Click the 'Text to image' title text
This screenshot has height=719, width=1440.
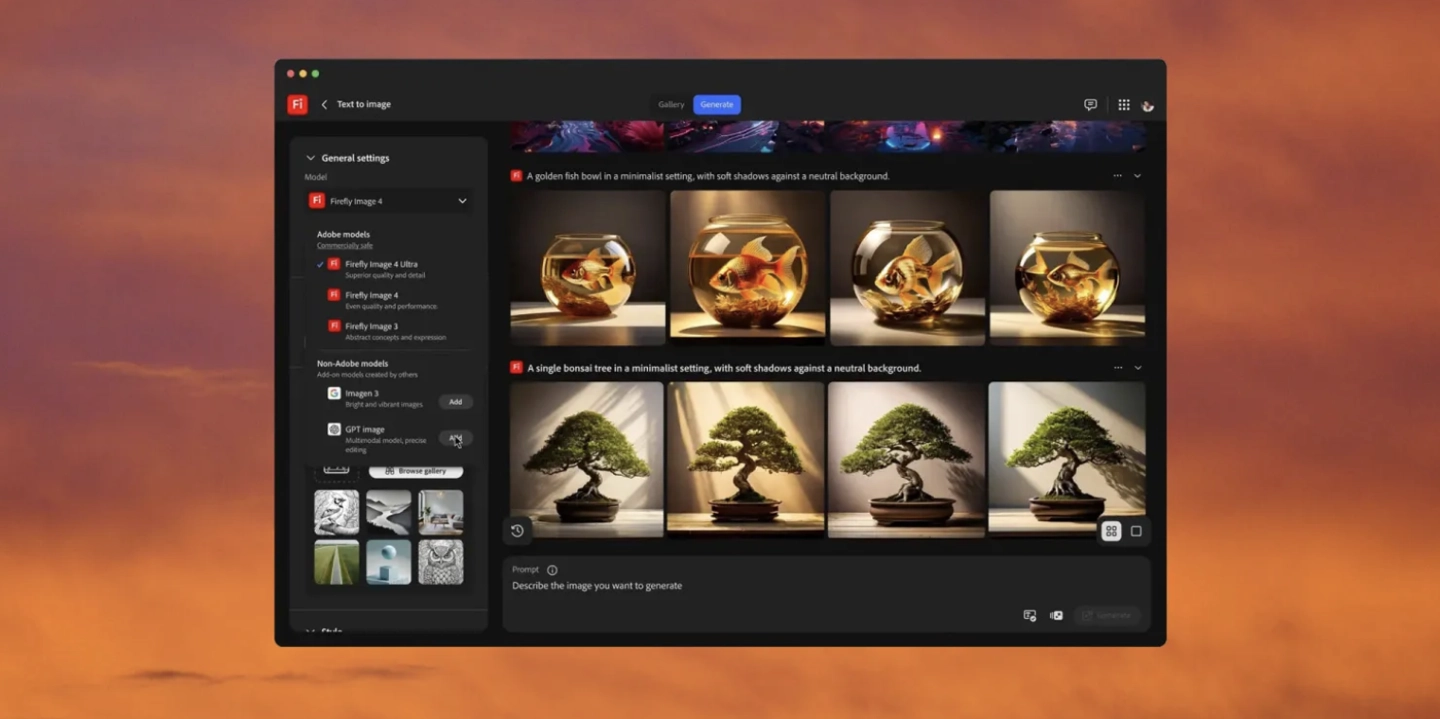tap(364, 104)
